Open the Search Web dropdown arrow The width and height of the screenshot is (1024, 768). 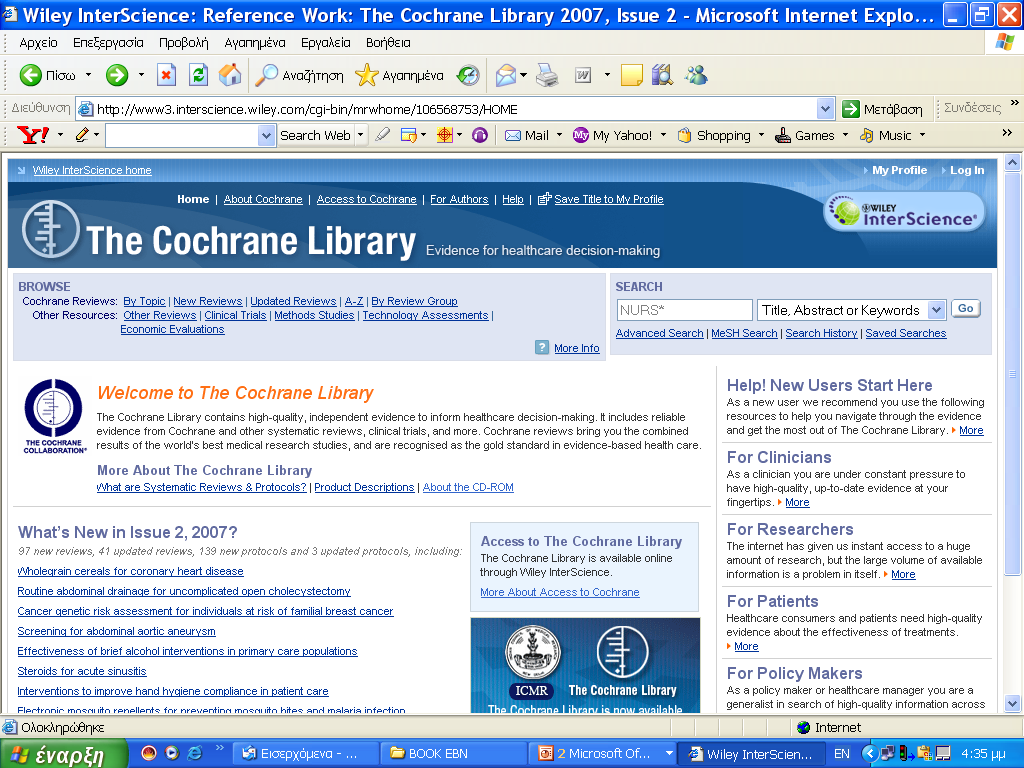click(x=360, y=135)
